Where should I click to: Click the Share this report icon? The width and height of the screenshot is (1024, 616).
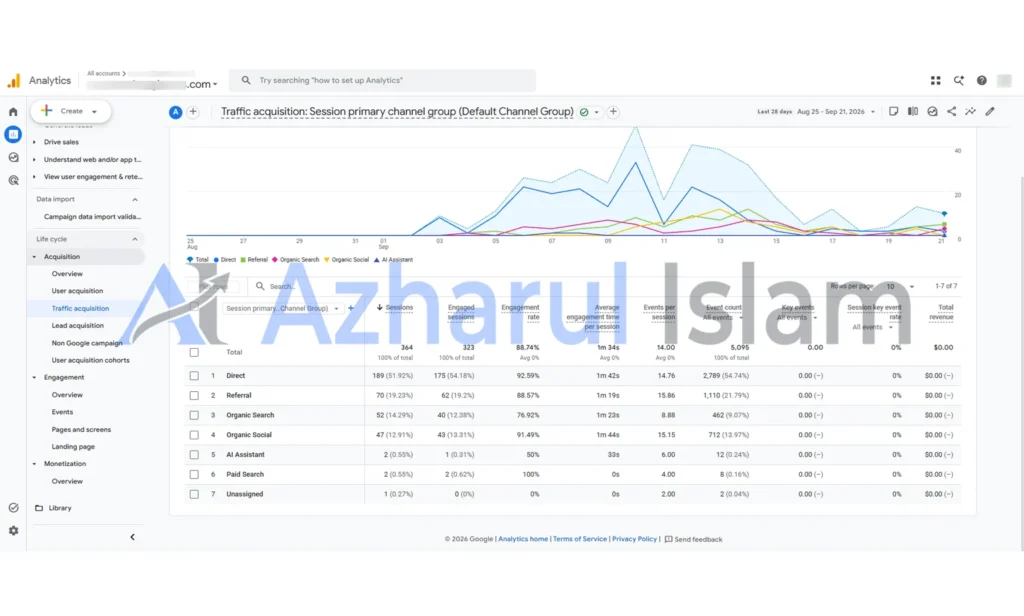[952, 112]
